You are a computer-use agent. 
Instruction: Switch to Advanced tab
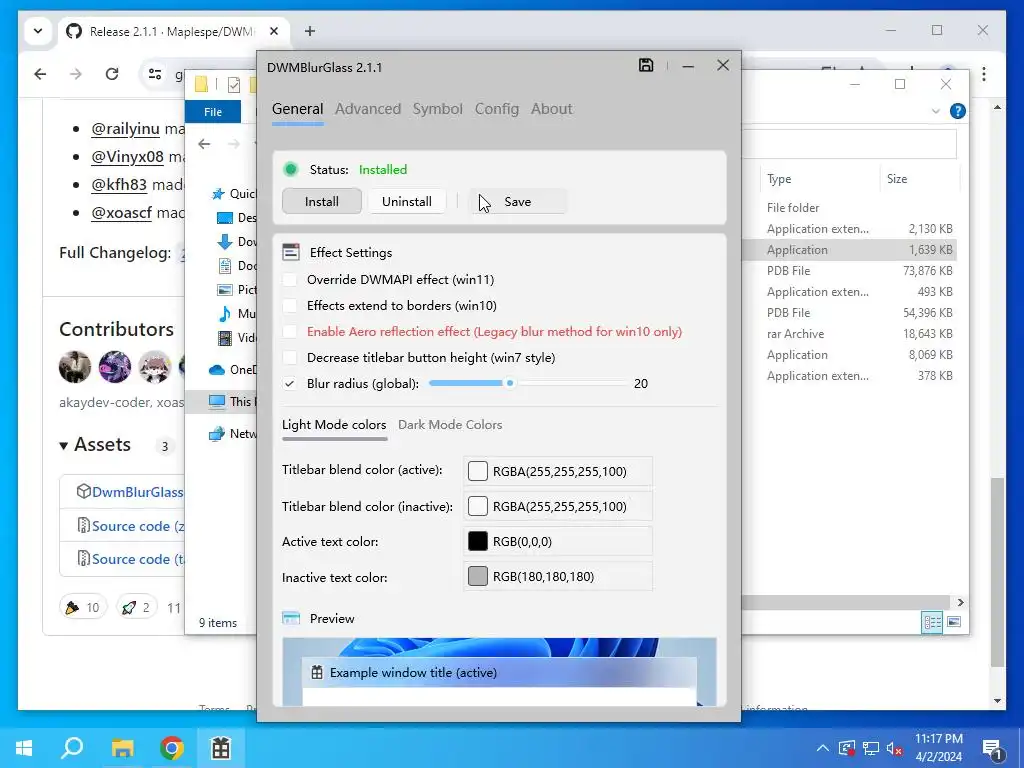tap(368, 109)
